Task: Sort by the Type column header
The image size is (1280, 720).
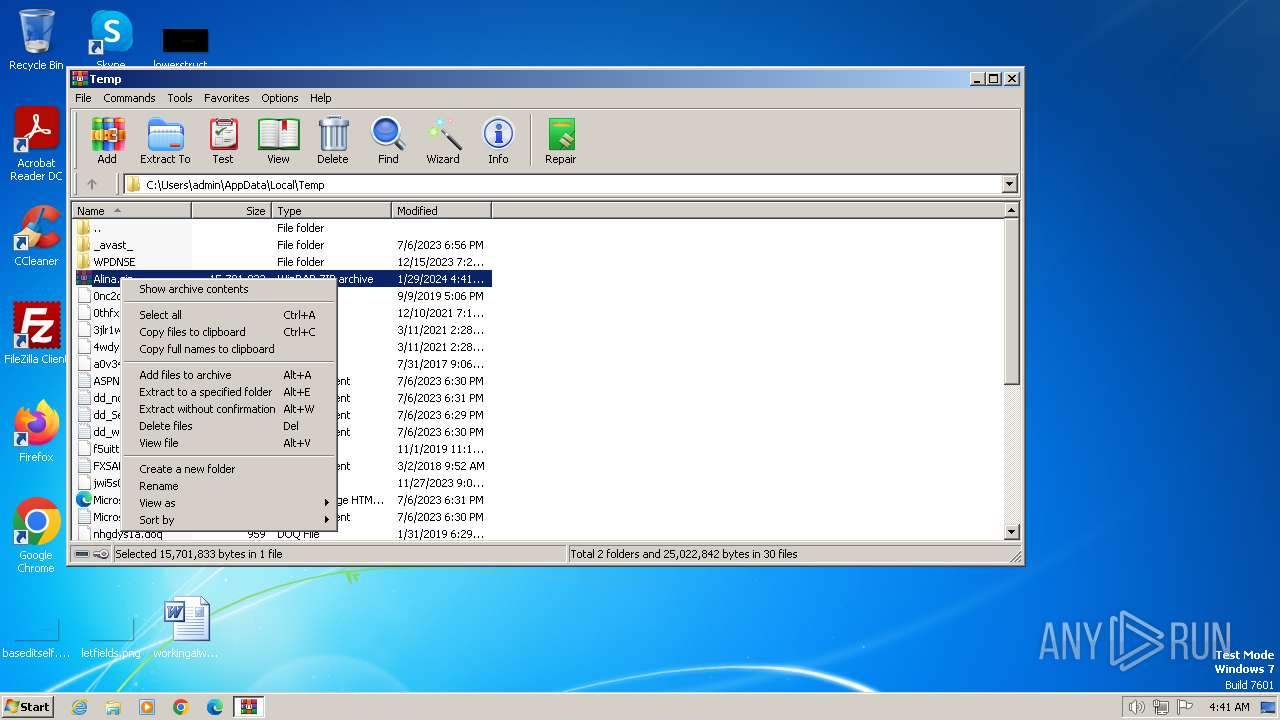Action: pyautogui.click(x=331, y=211)
